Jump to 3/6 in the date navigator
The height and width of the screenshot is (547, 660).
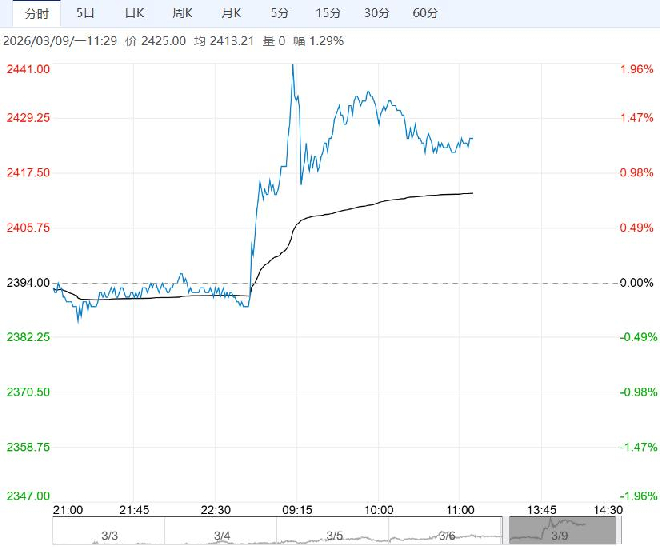click(445, 534)
